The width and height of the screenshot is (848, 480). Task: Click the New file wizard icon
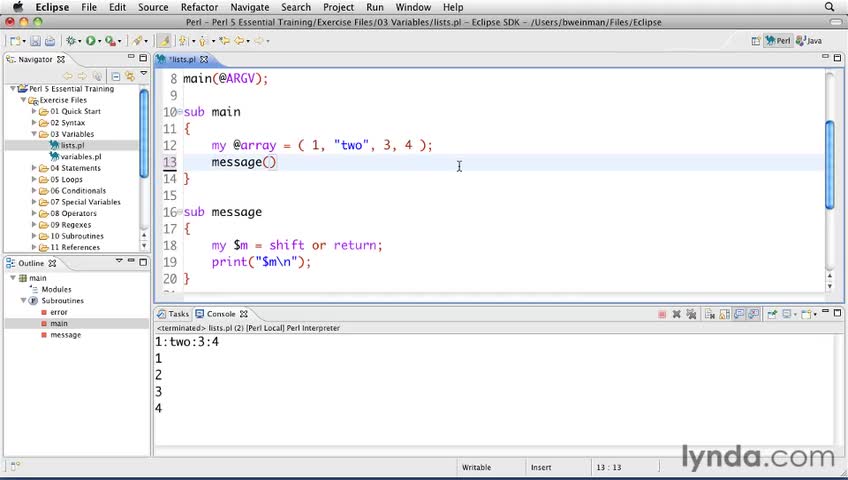point(15,41)
